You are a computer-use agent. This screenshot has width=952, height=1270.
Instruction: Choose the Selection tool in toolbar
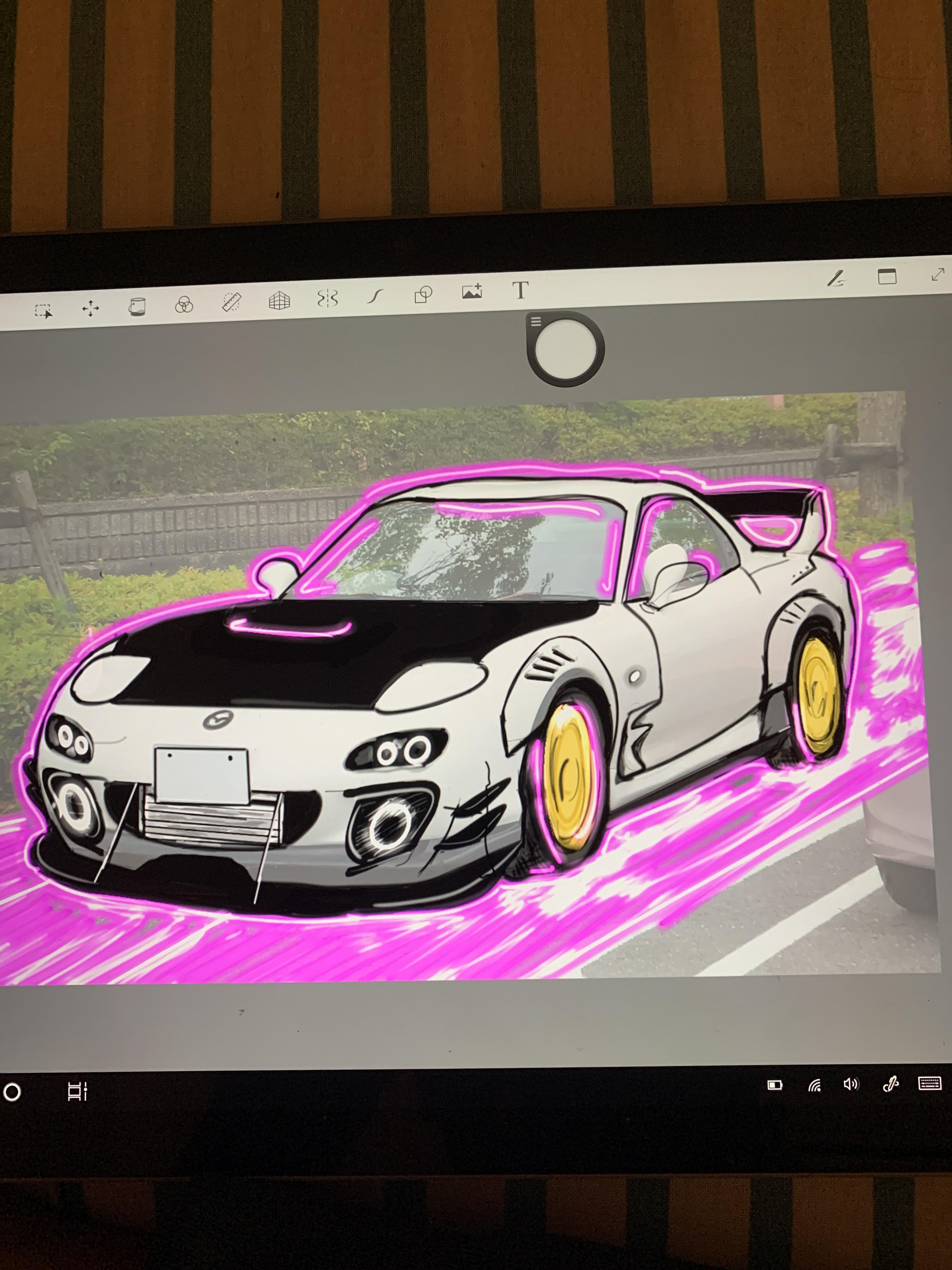(44, 311)
